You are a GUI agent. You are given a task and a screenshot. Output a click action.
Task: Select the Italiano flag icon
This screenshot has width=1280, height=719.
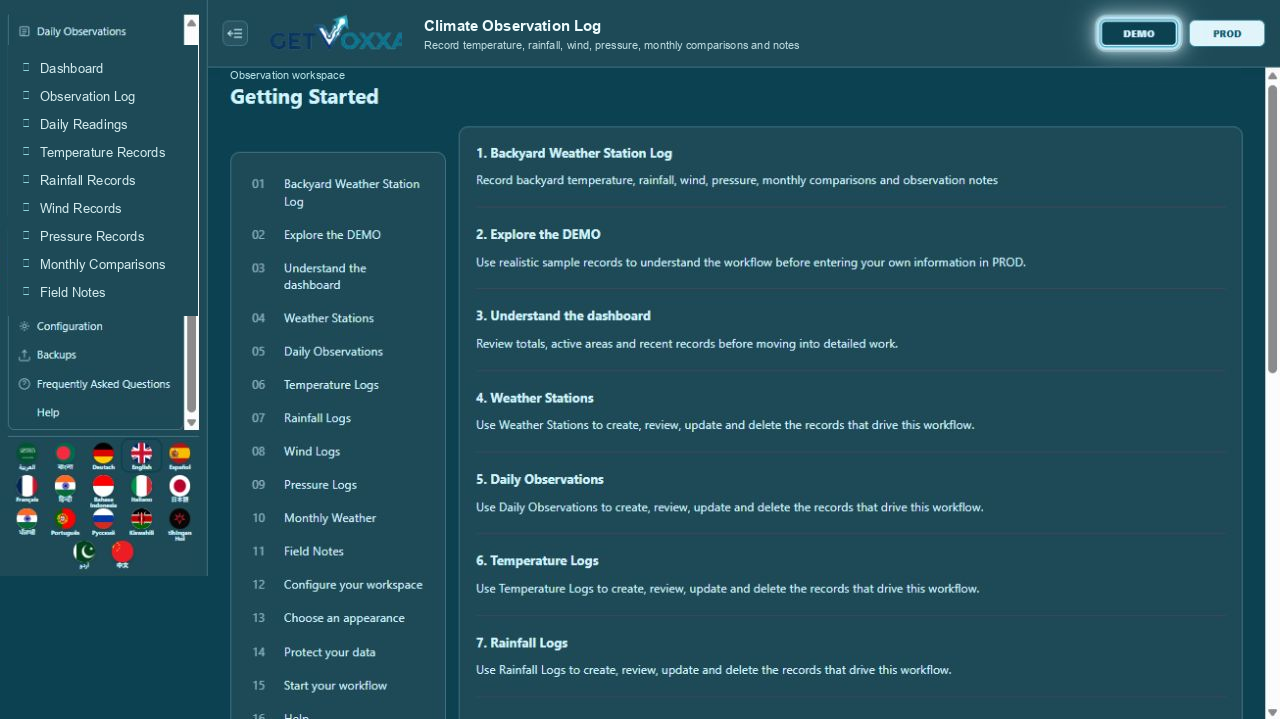click(141, 488)
